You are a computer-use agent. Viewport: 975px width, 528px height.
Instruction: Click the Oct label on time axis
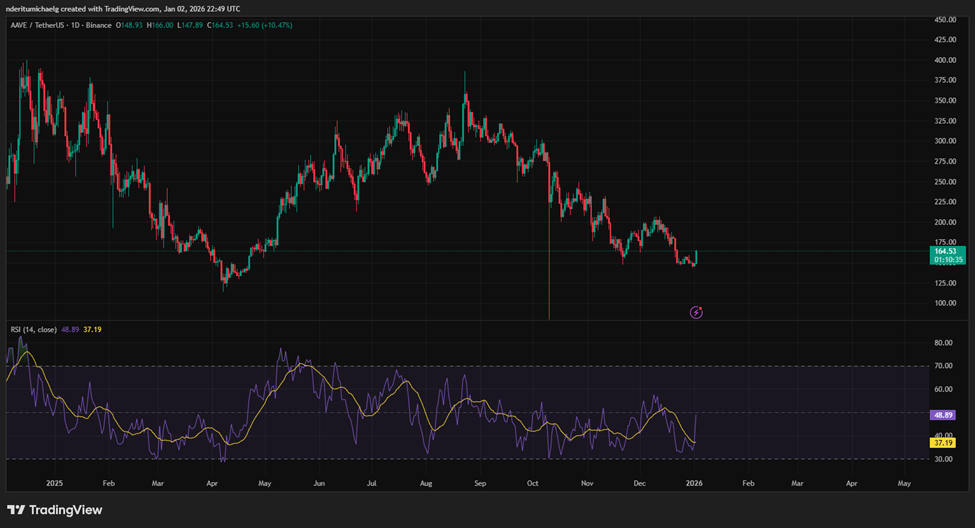tap(533, 481)
